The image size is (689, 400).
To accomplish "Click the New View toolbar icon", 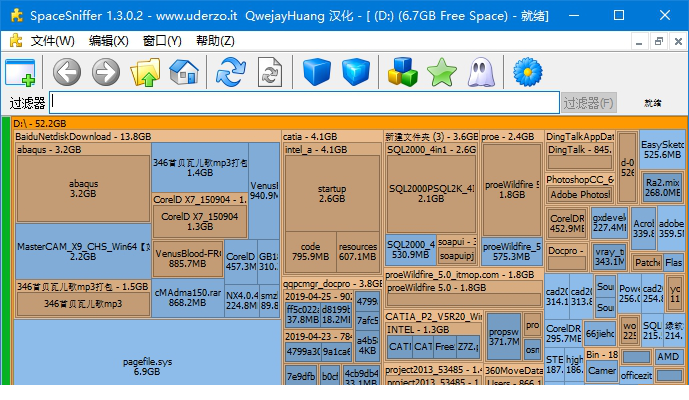I will 21,72.
